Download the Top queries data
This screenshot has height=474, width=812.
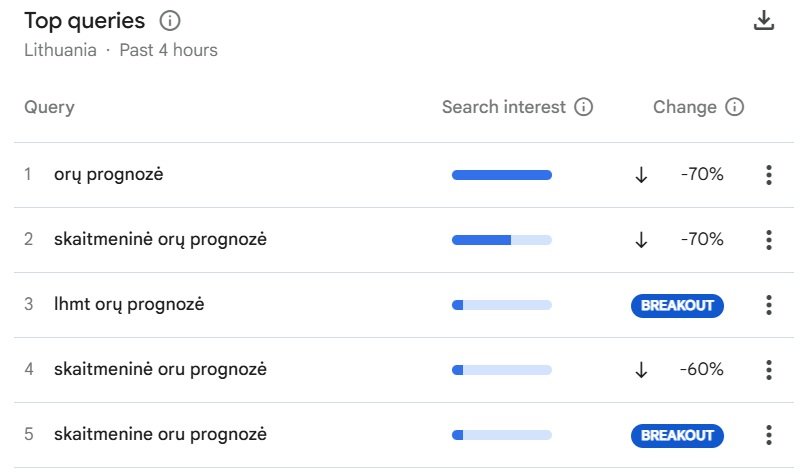(x=763, y=21)
